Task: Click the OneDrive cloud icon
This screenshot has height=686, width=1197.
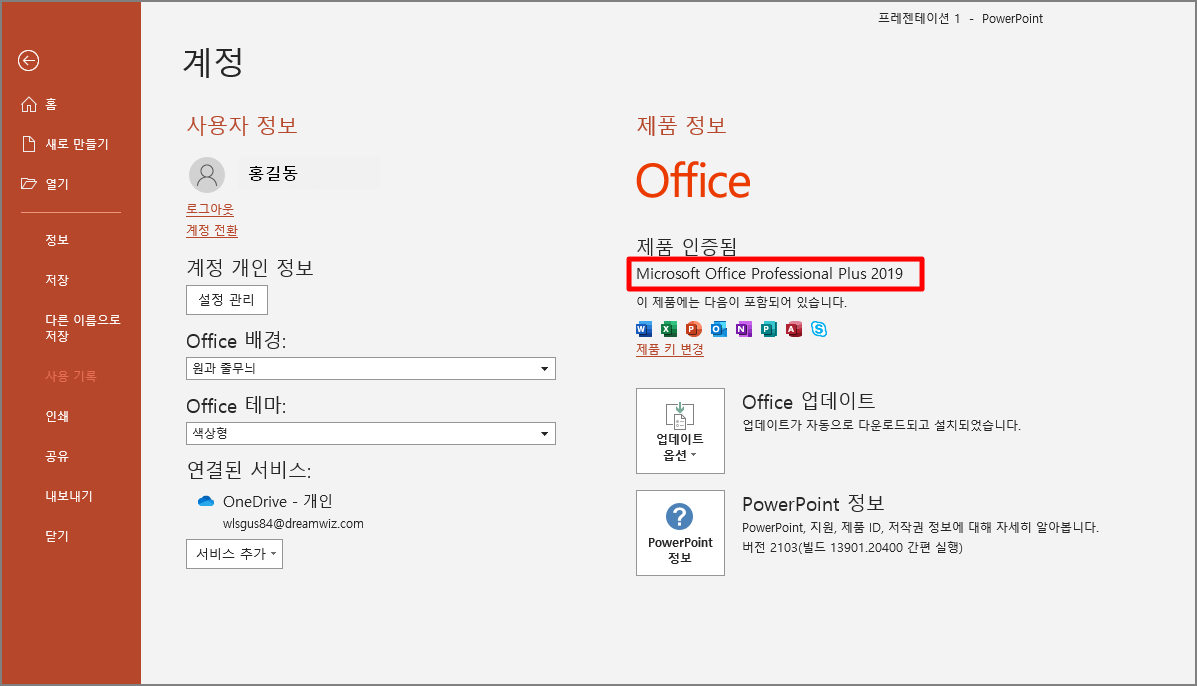Action: point(206,501)
